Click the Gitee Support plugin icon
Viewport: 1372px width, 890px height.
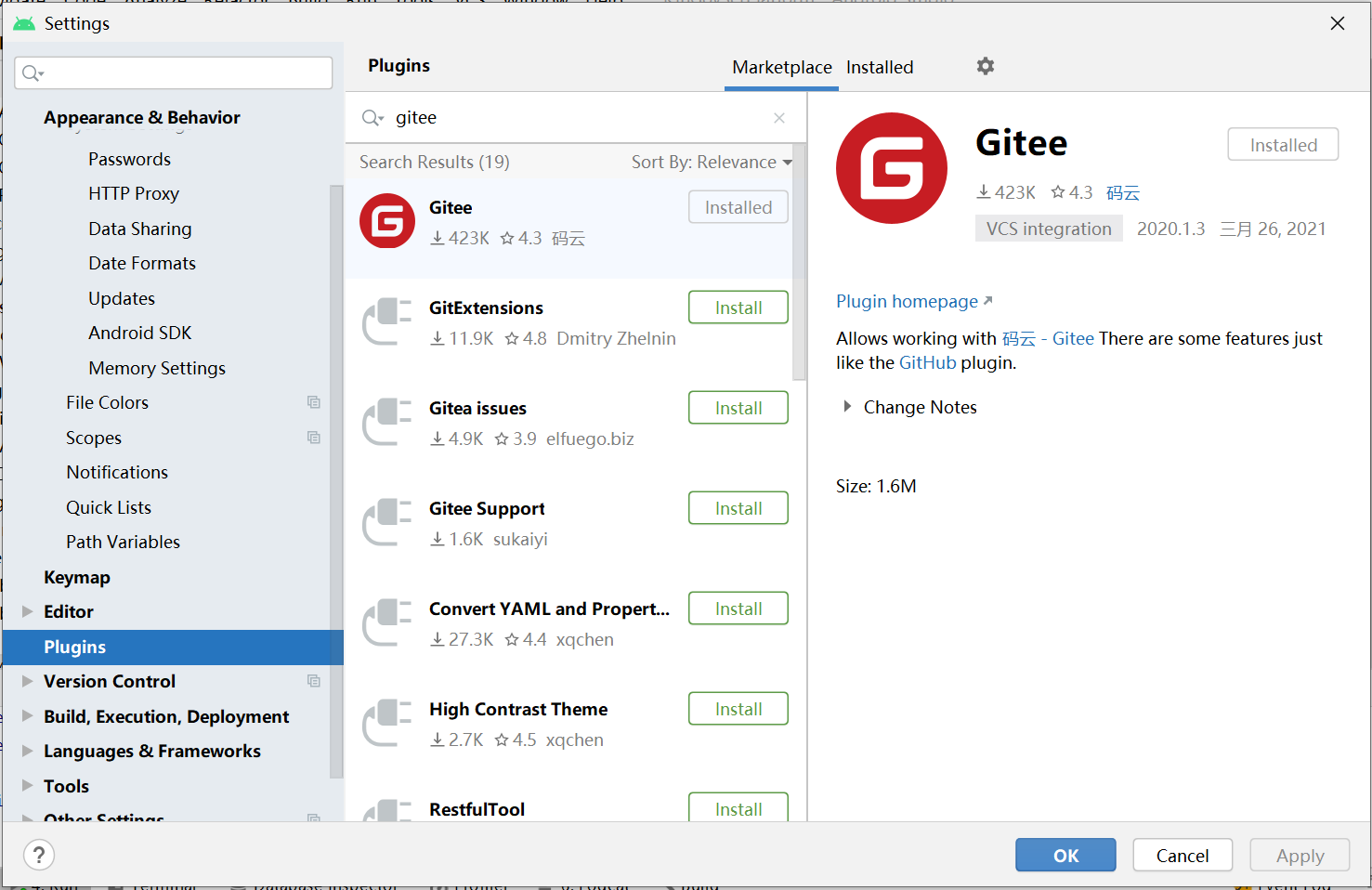[386, 522]
